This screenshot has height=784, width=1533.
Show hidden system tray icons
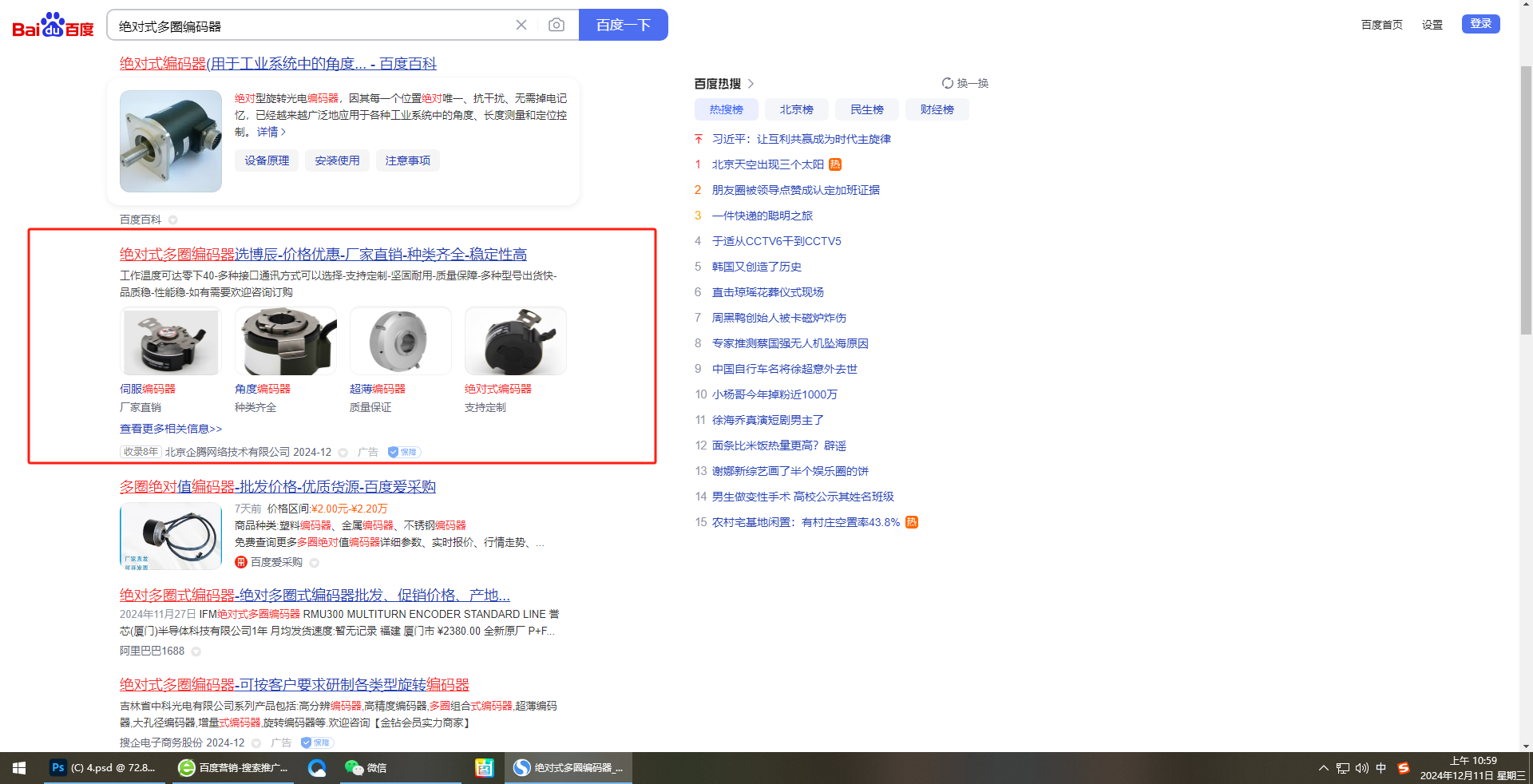1324,768
